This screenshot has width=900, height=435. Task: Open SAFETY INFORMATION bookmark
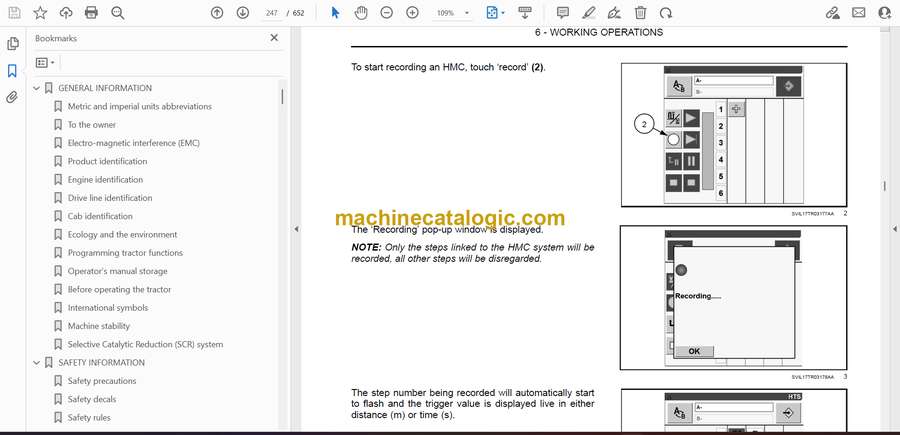102,363
